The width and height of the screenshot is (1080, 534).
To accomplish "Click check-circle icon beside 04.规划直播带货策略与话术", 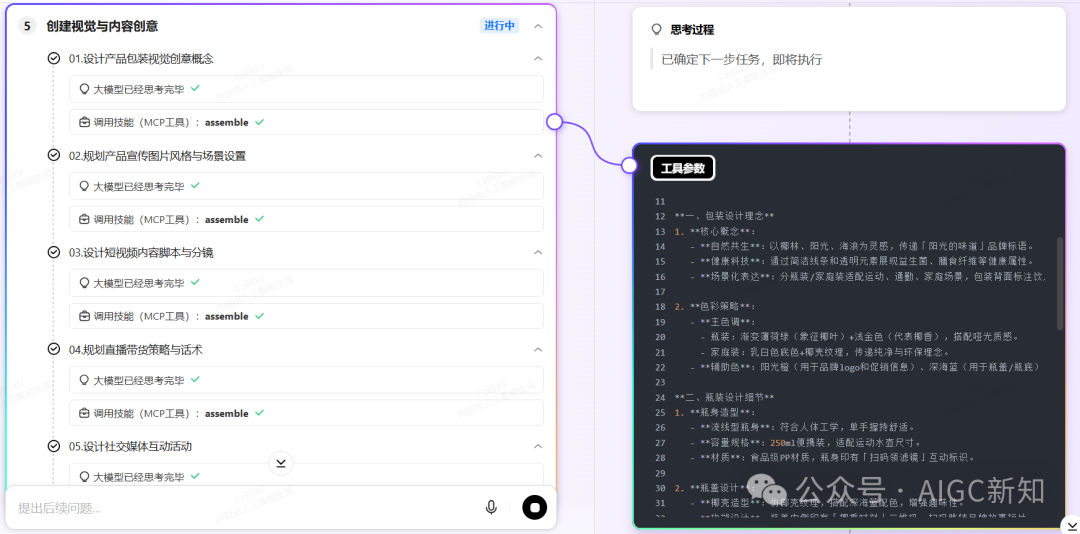I will [x=54, y=349].
